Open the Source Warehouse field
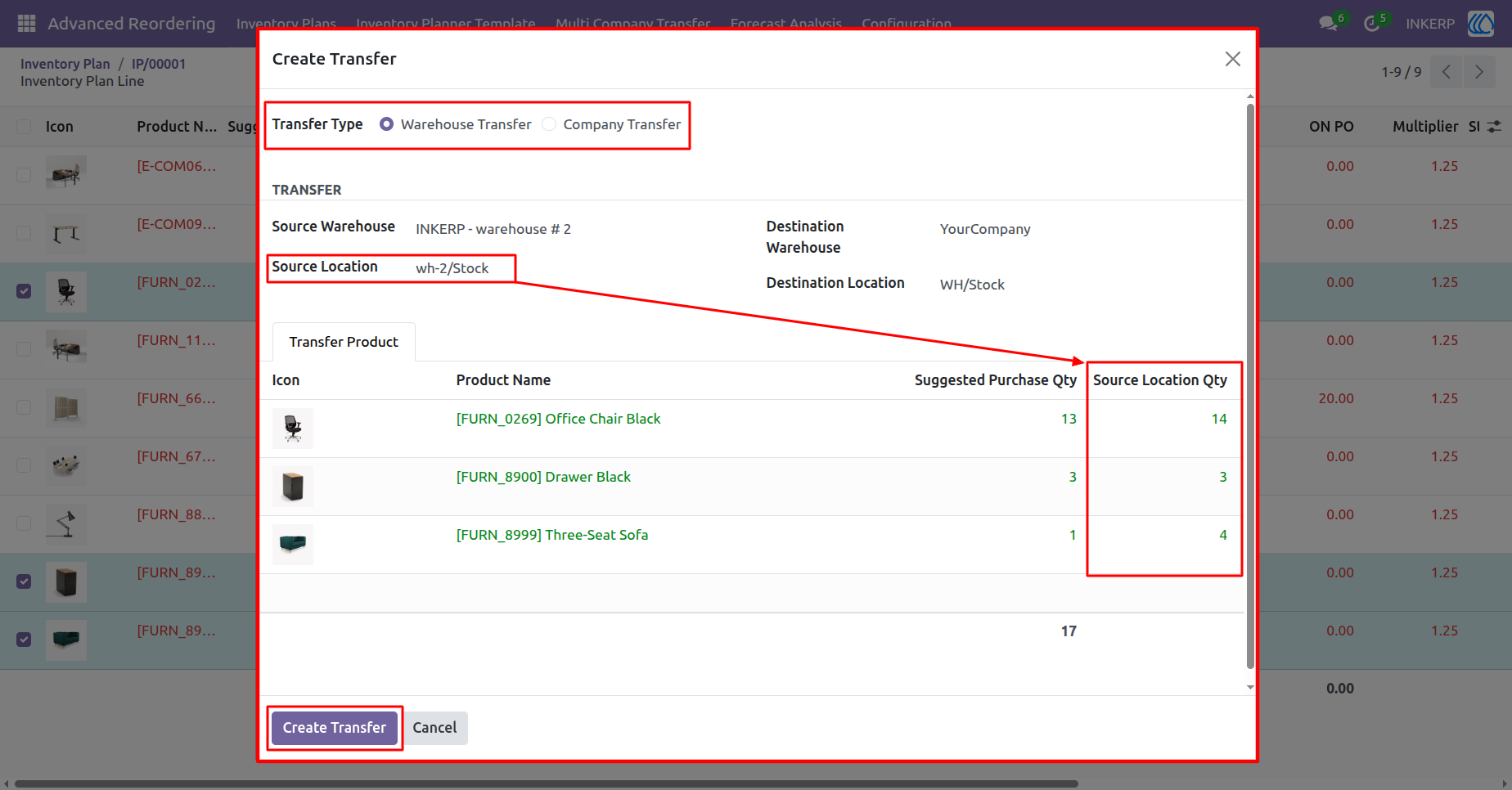 (493, 229)
